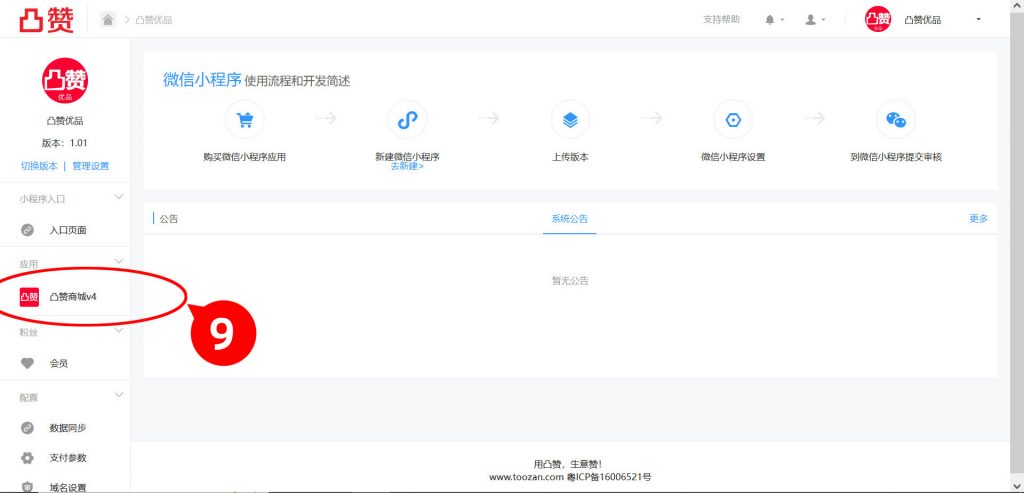Expand the 凸赞优品 account dropdown arrow
This screenshot has width=1024, height=493.
978,20
